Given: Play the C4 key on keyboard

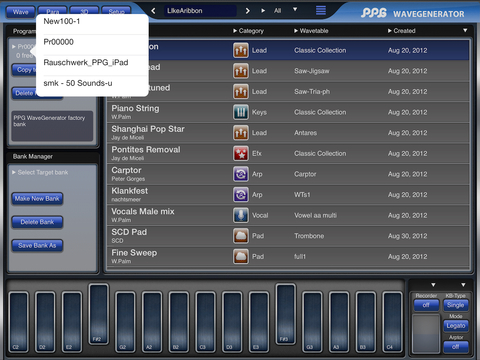Looking at the screenshot, I should pyautogui.click(x=392, y=322).
